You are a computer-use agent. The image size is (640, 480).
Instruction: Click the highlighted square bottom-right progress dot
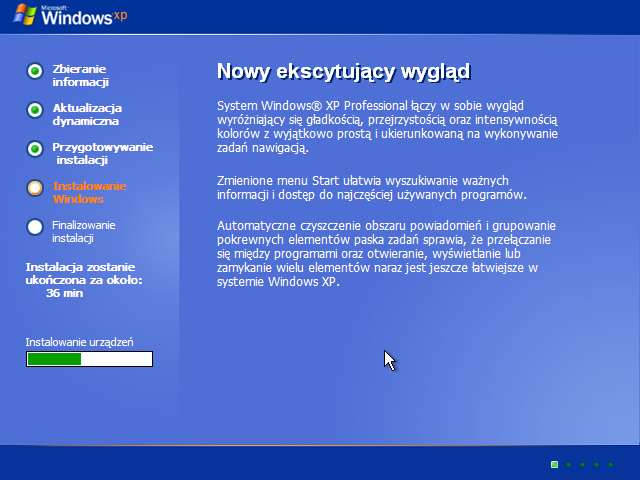coord(554,464)
